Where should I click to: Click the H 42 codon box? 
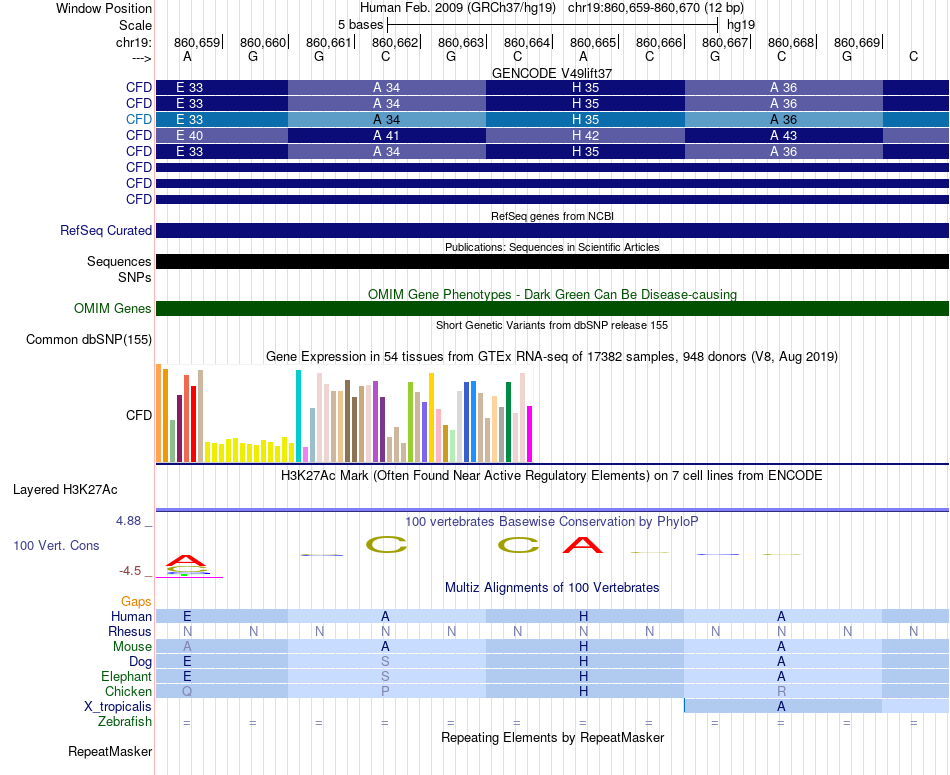coord(585,135)
